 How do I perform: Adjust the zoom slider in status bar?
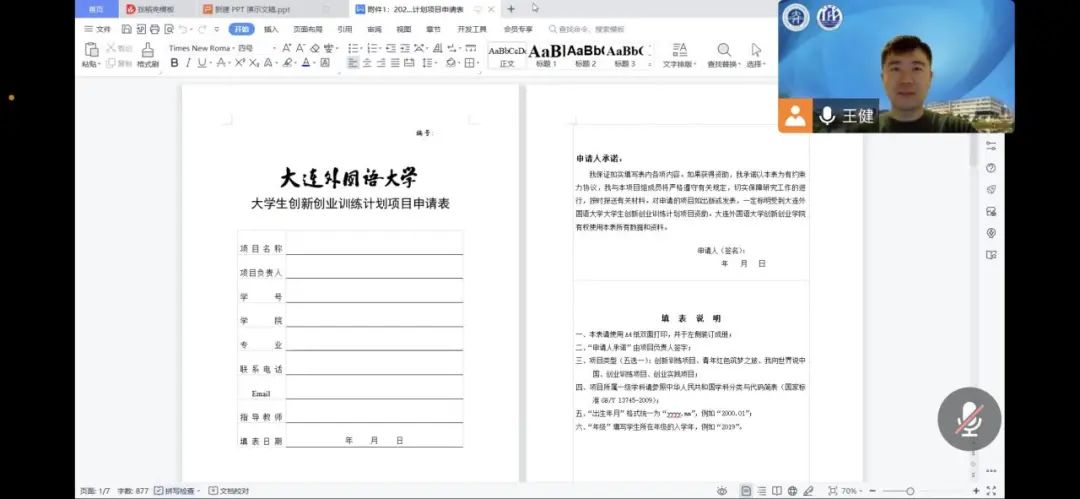pyautogui.click(x=911, y=491)
